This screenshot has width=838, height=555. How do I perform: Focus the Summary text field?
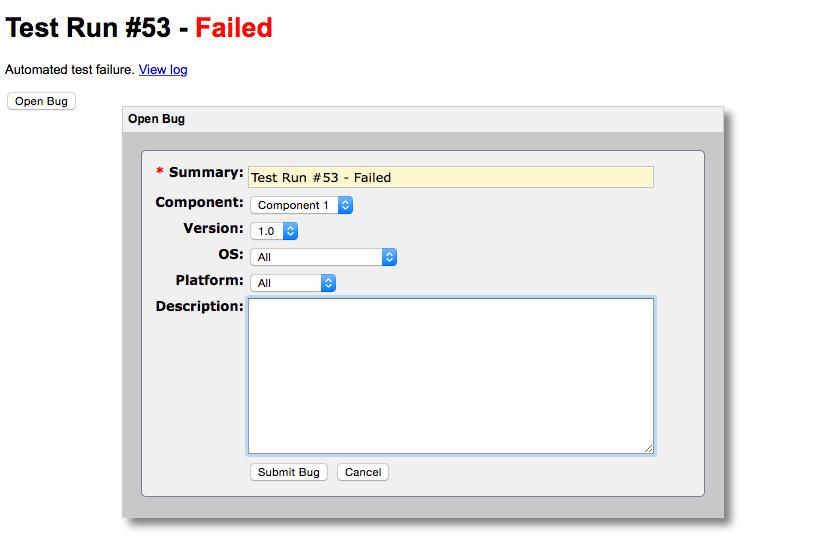pyautogui.click(x=451, y=177)
